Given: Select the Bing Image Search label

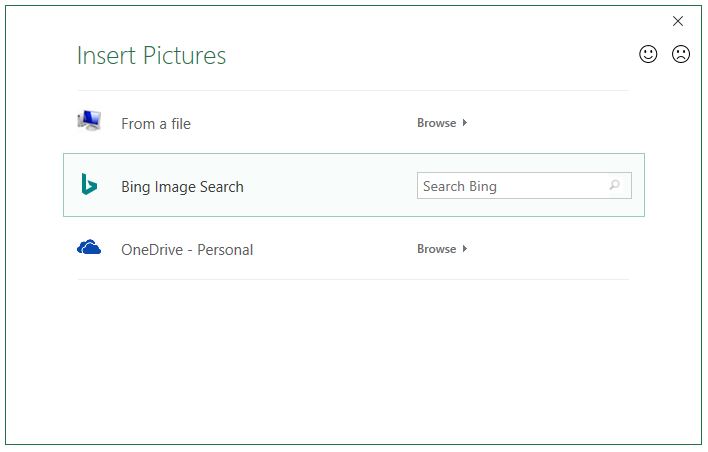Looking at the screenshot, I should click(x=182, y=187).
